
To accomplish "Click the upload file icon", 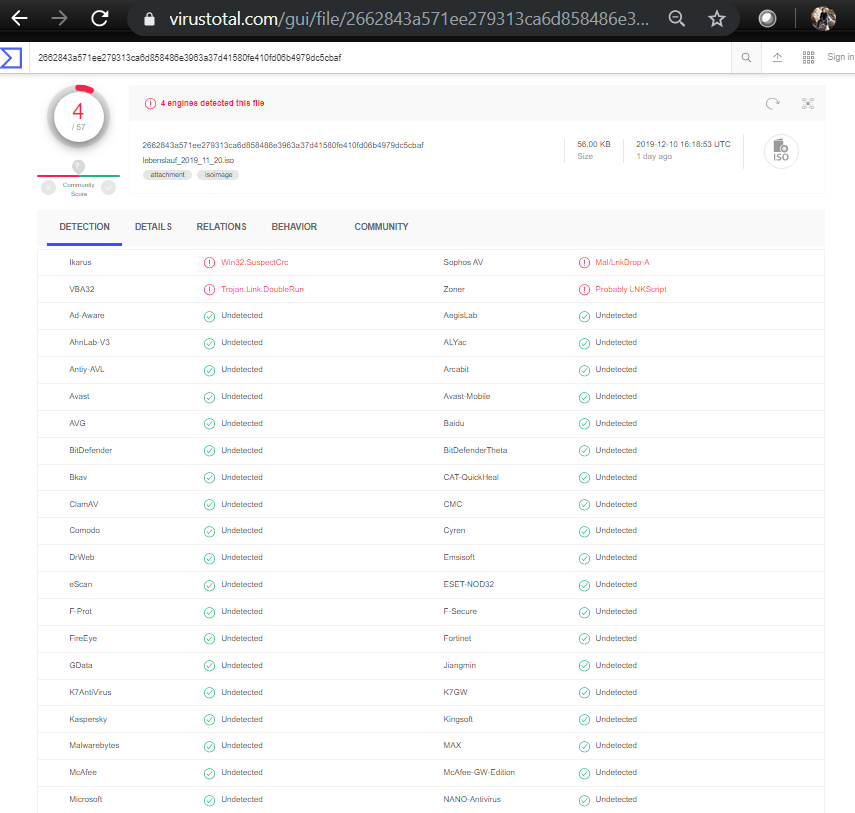I will click(777, 58).
